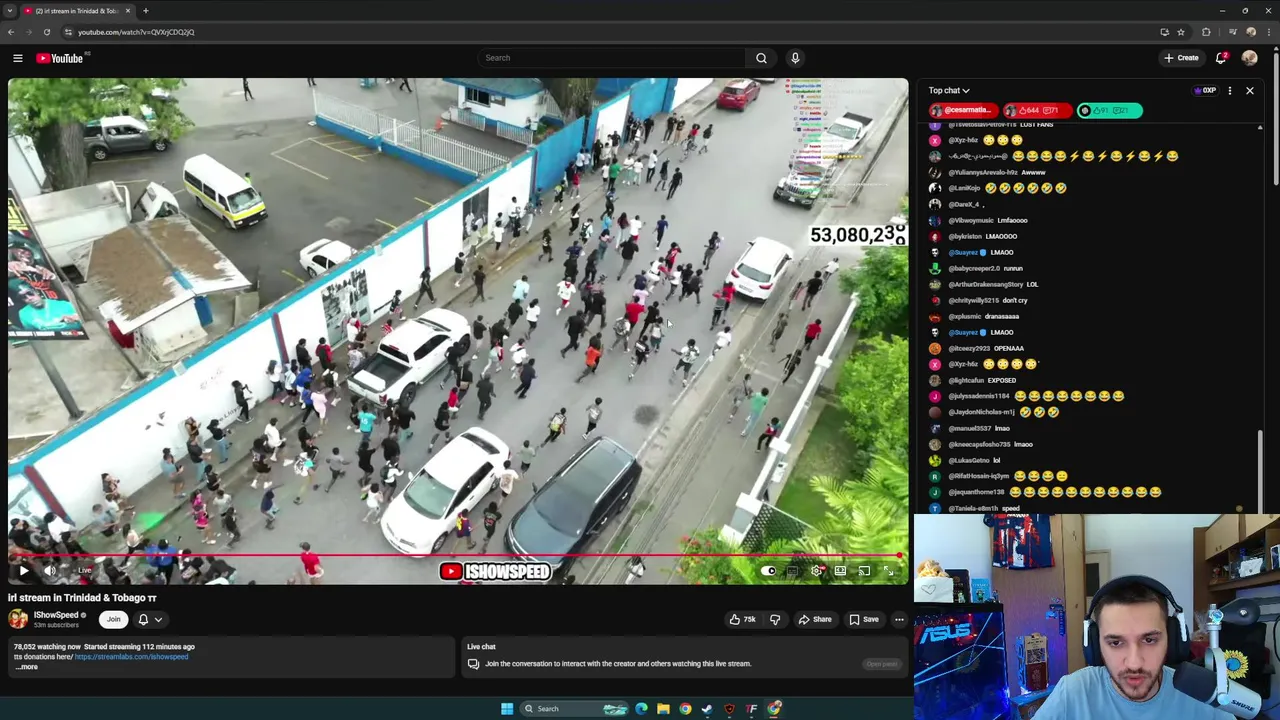Enter full screen mode
Image resolution: width=1280 pixels, height=720 pixels.
(x=888, y=571)
